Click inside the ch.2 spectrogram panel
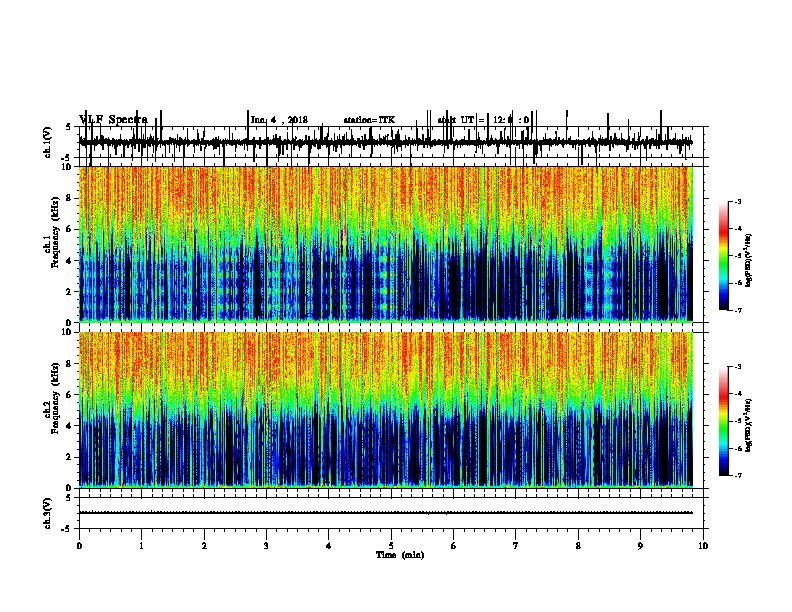Screen dimensions: 792x612 coord(386,410)
